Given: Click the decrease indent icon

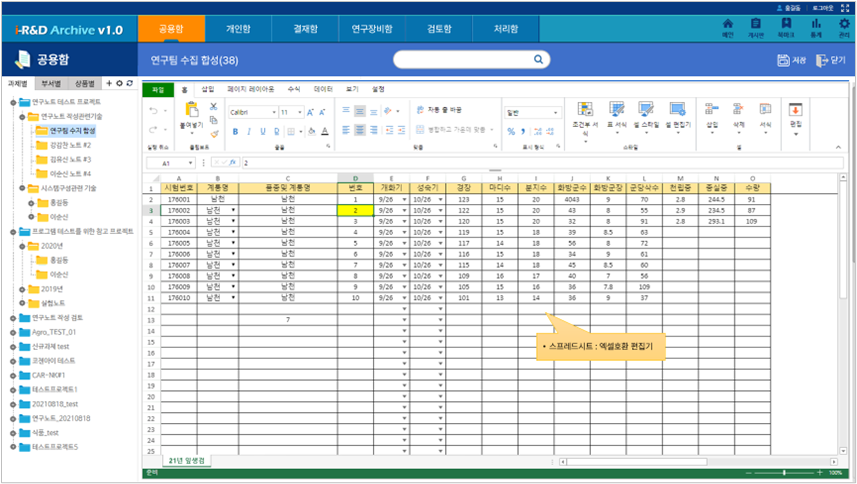Looking at the screenshot, I should (x=389, y=130).
